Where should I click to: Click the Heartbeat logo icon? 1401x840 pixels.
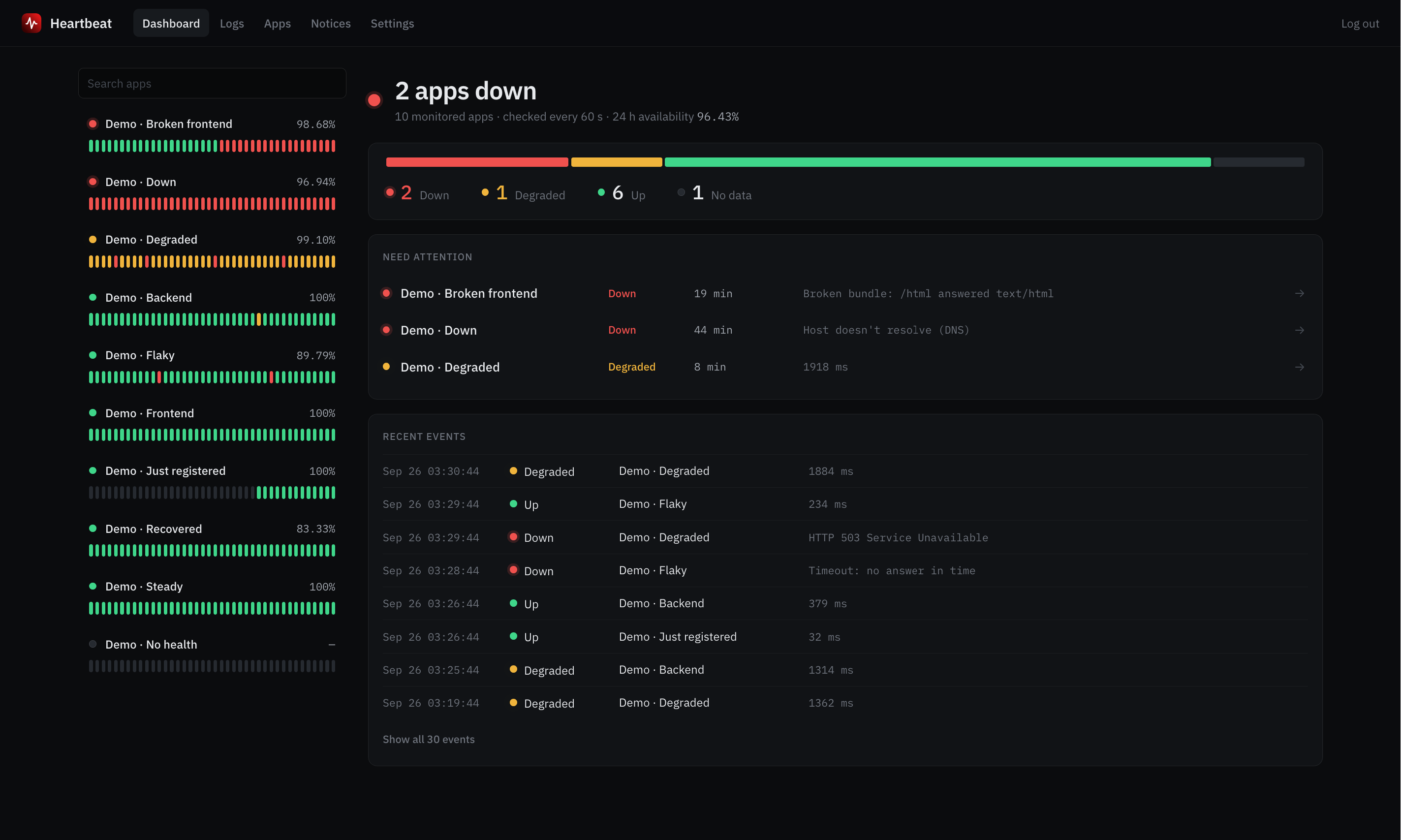(31, 23)
